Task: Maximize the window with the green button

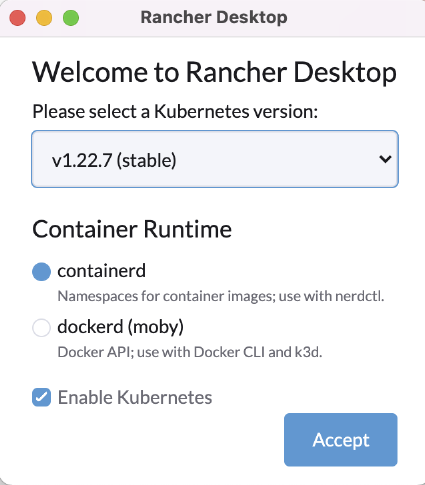Action: click(71, 18)
